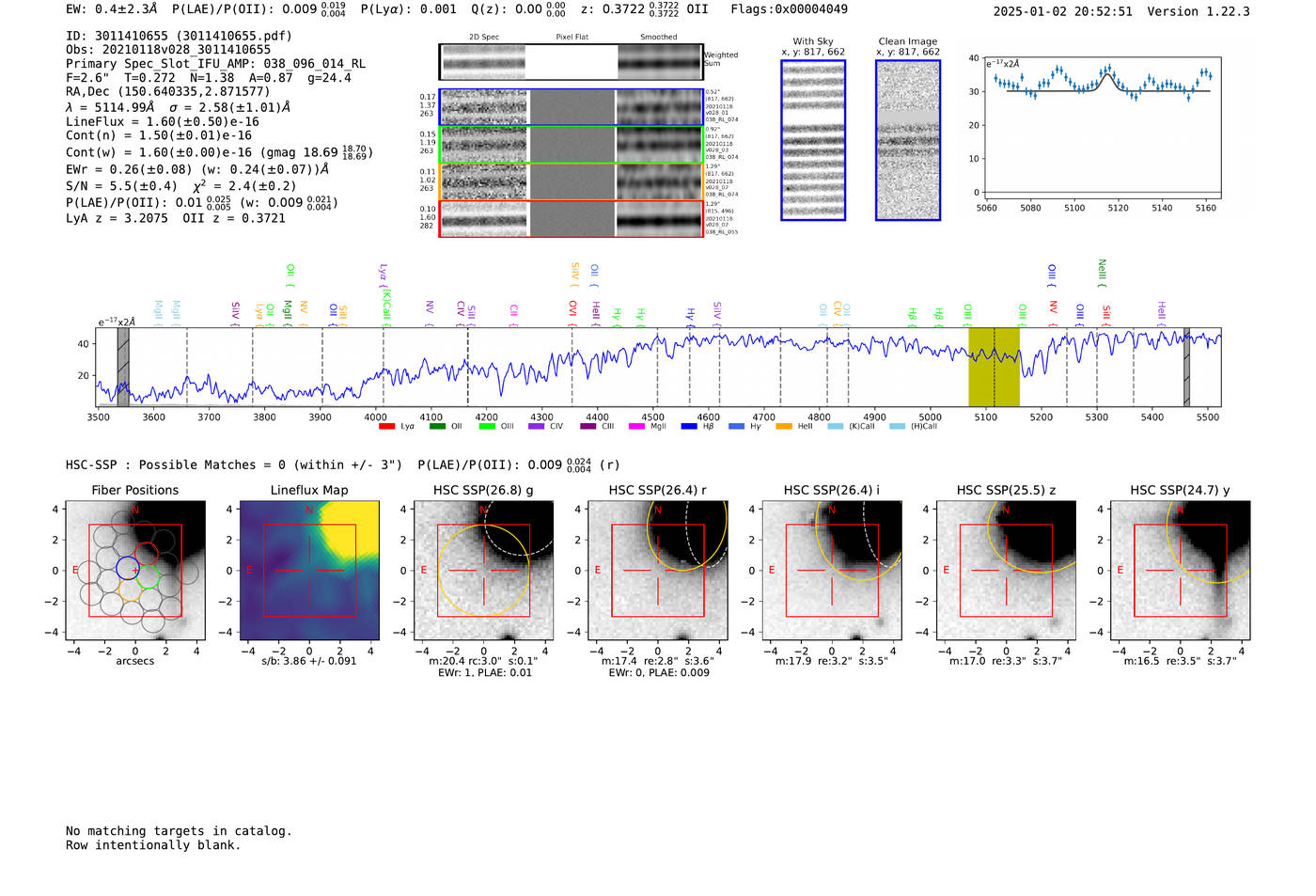This screenshot has height=896, width=1316.
Task: Open the HSC SSP(26.8) g image
Action: click(484, 571)
